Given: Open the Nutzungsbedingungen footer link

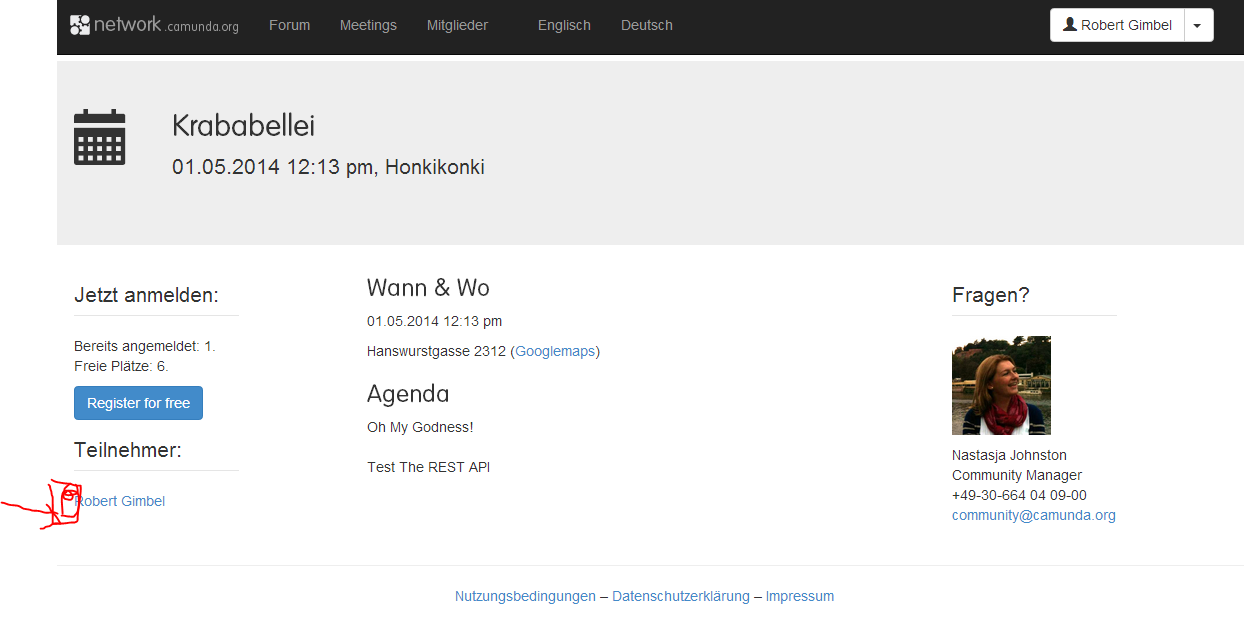Looking at the screenshot, I should pyautogui.click(x=525, y=596).
